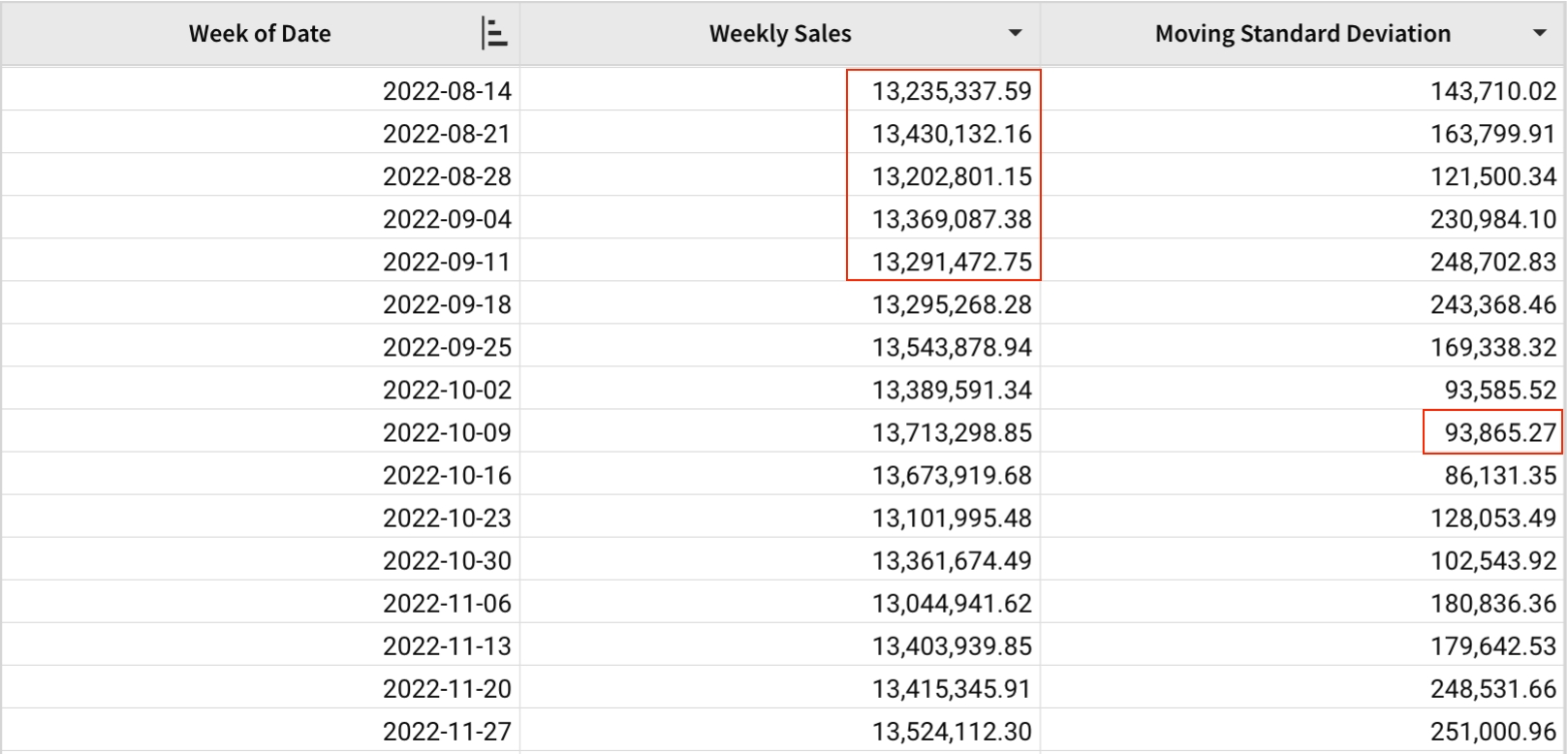Select the Week of Date column header

pos(260,34)
